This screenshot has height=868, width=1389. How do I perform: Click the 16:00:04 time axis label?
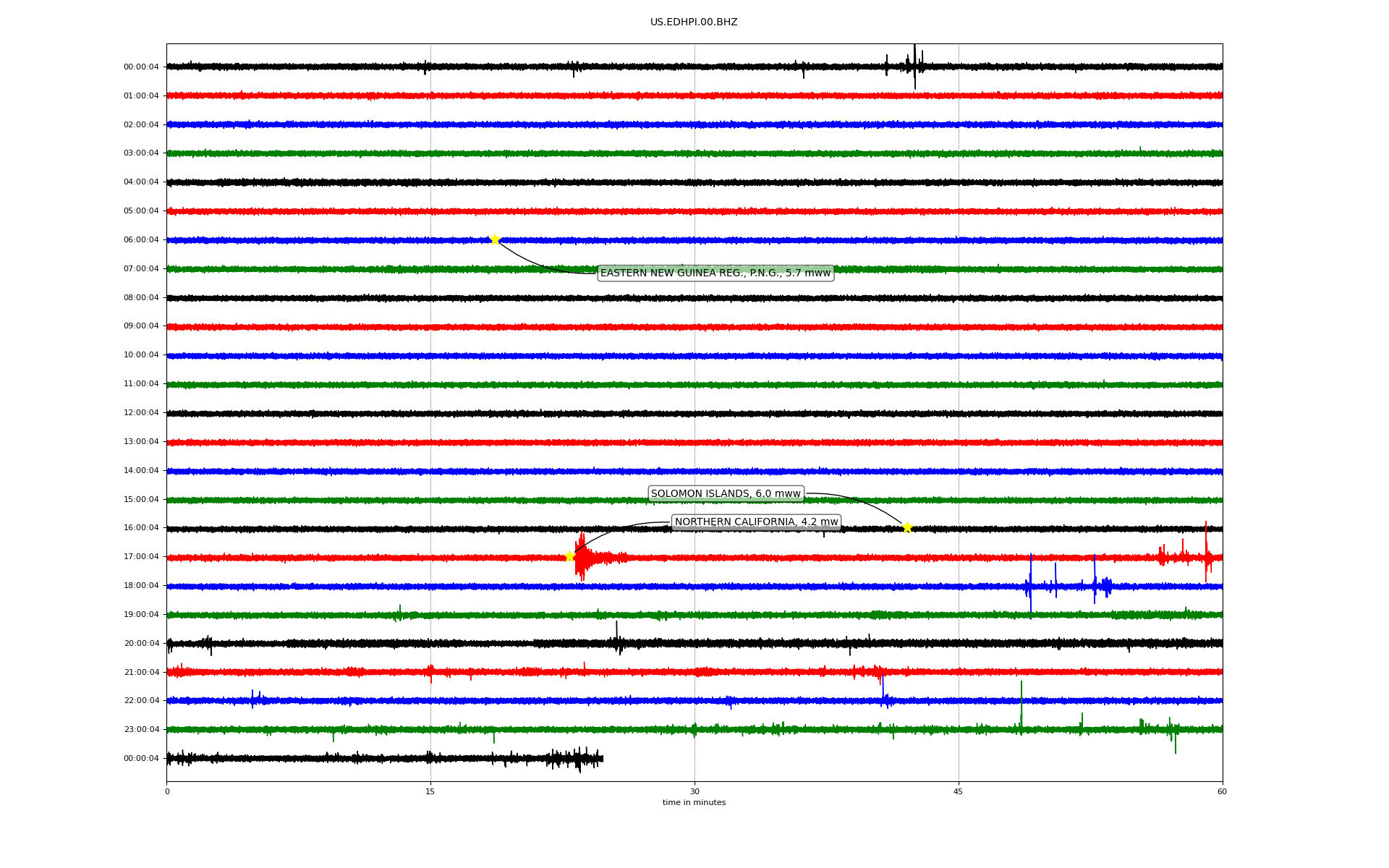coord(141,528)
